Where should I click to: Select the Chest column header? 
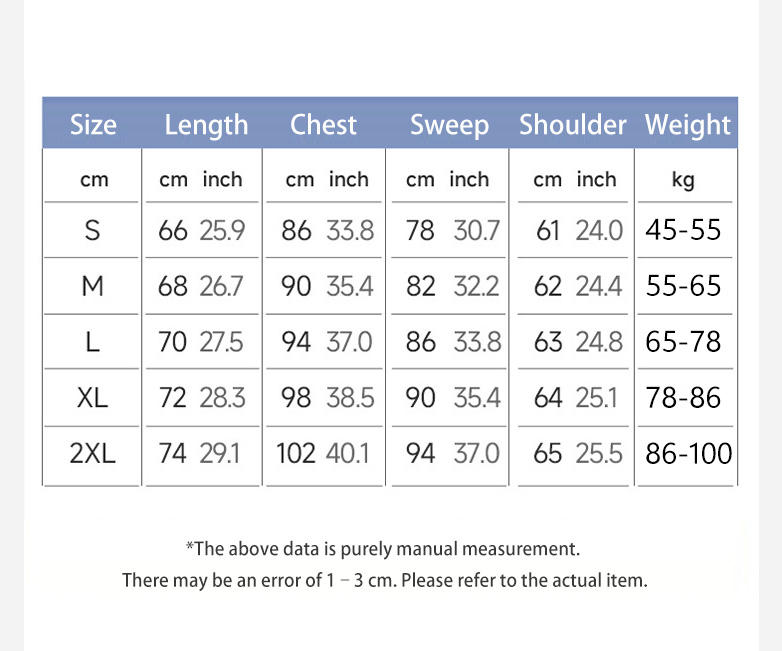323,125
